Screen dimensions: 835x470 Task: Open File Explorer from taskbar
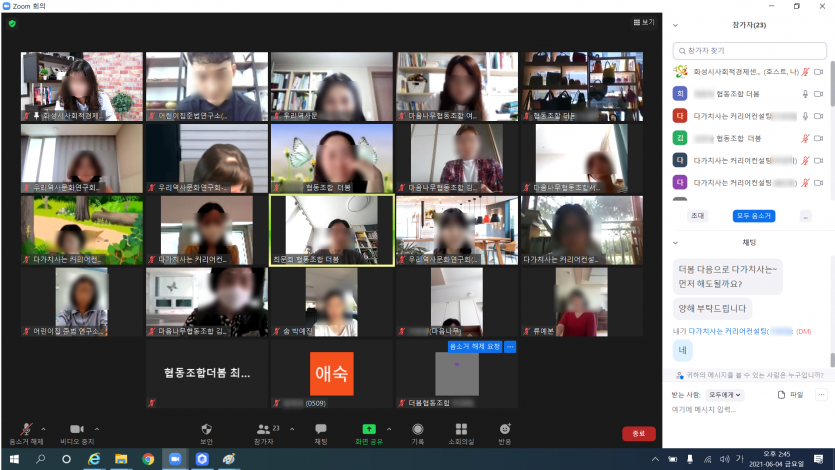121,459
